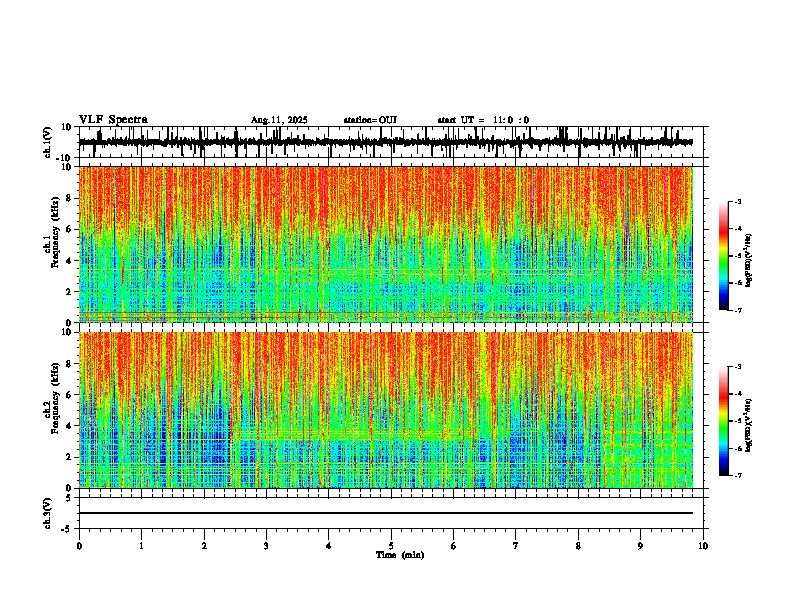Select the date text 'Aug. 11, 2025'
Screen dimensions: 792x612
tap(279, 120)
